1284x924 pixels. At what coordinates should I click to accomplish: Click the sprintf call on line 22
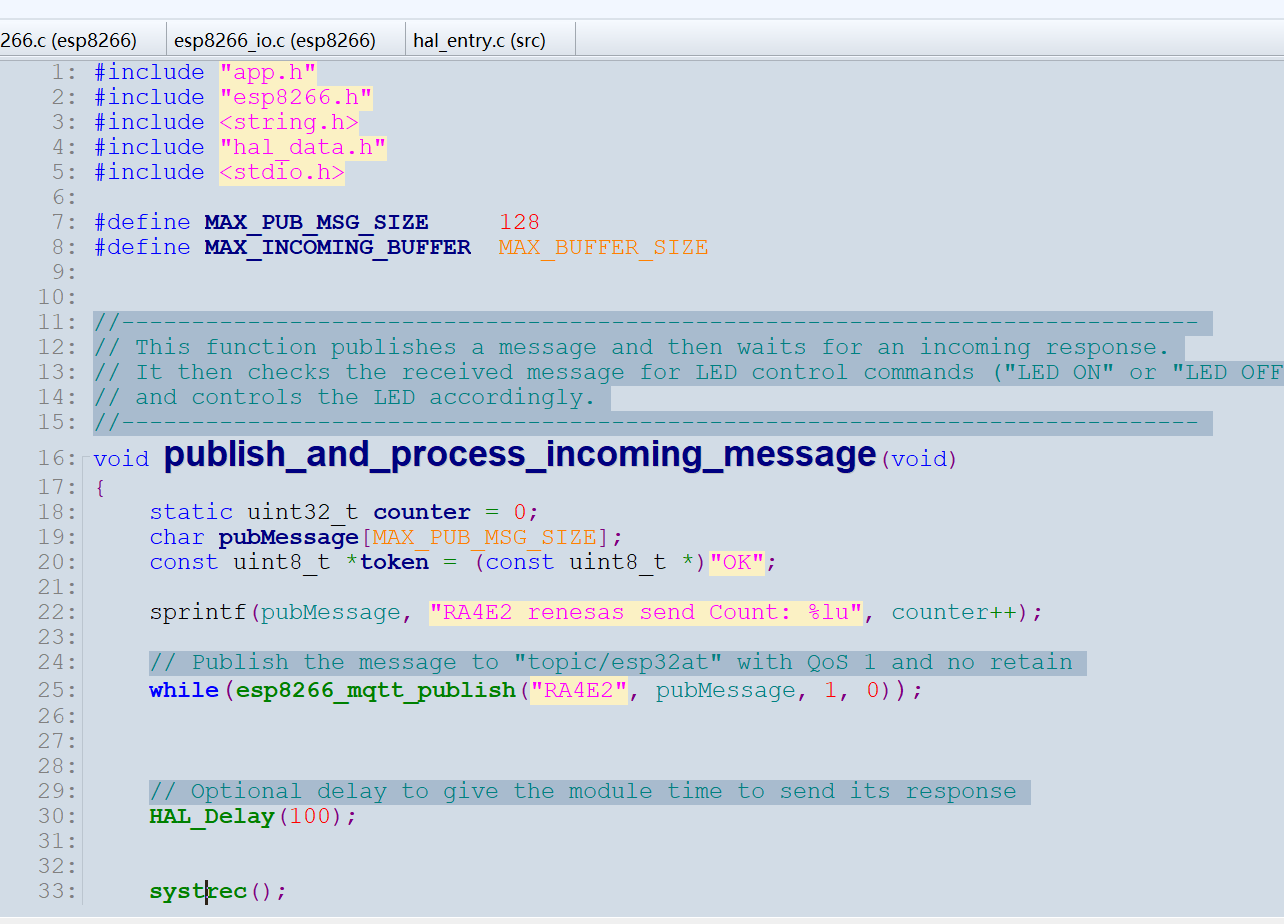[198, 612]
